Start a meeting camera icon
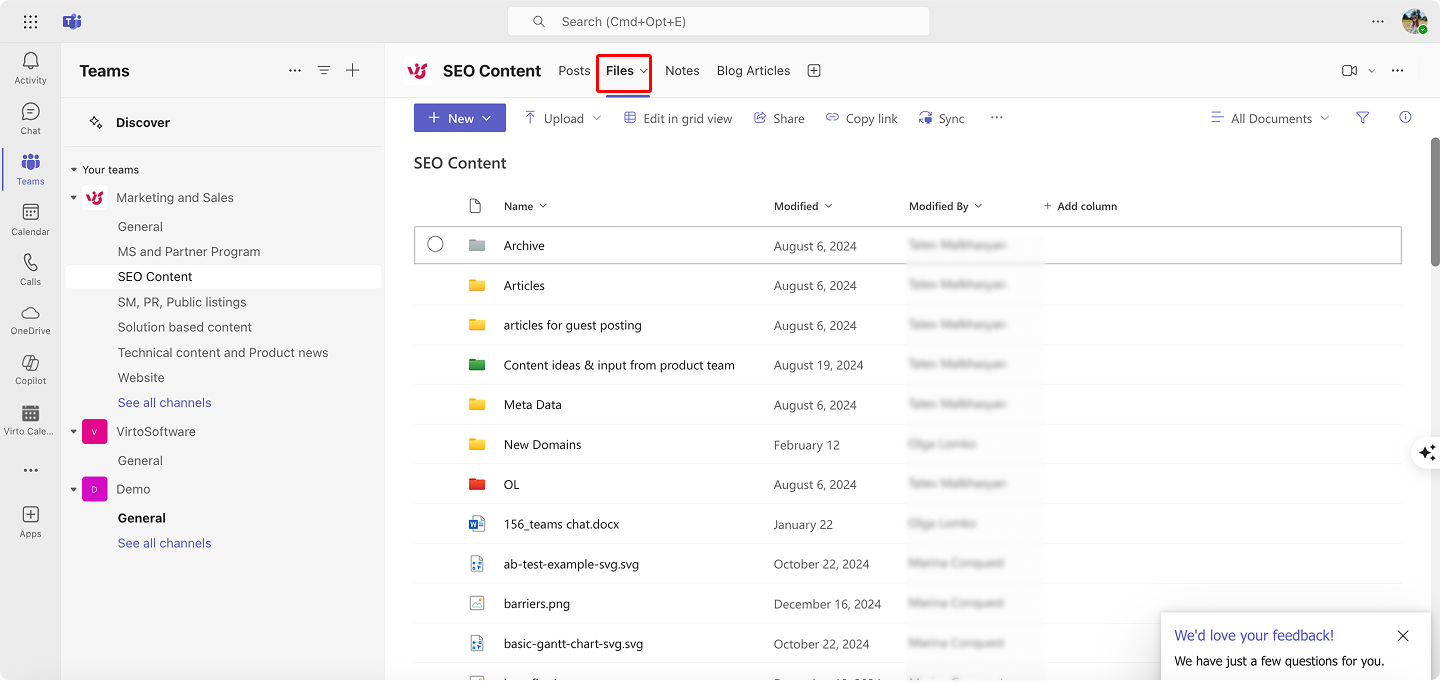 pyautogui.click(x=1349, y=70)
